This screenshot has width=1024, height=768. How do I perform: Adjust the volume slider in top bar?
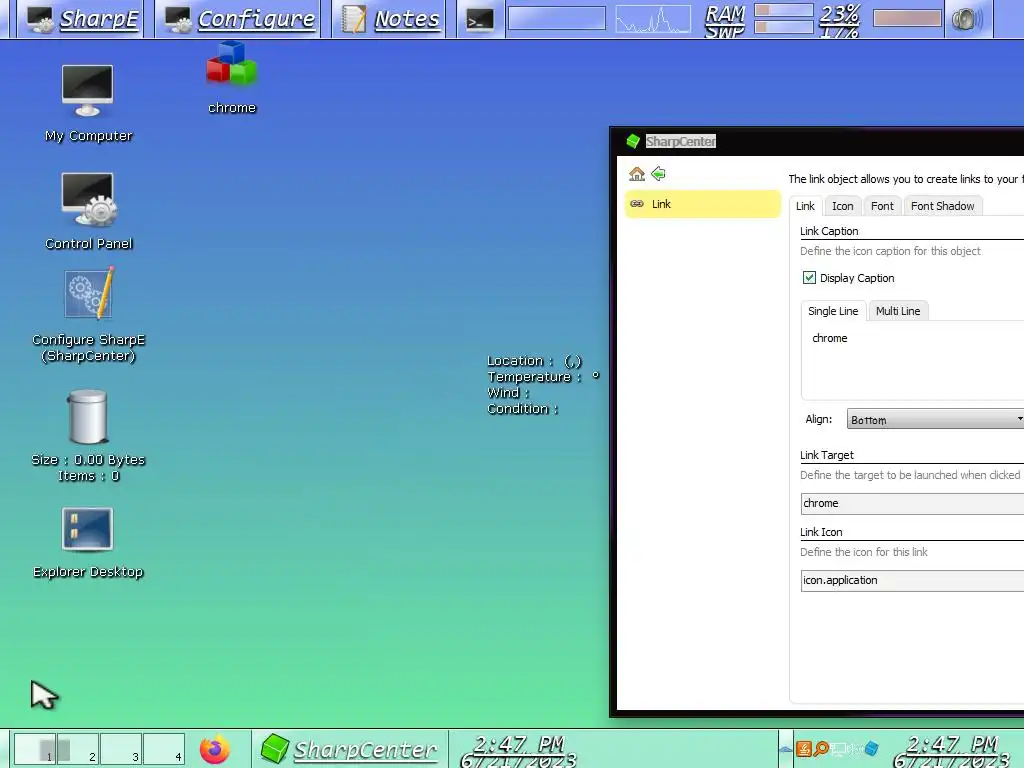point(907,18)
